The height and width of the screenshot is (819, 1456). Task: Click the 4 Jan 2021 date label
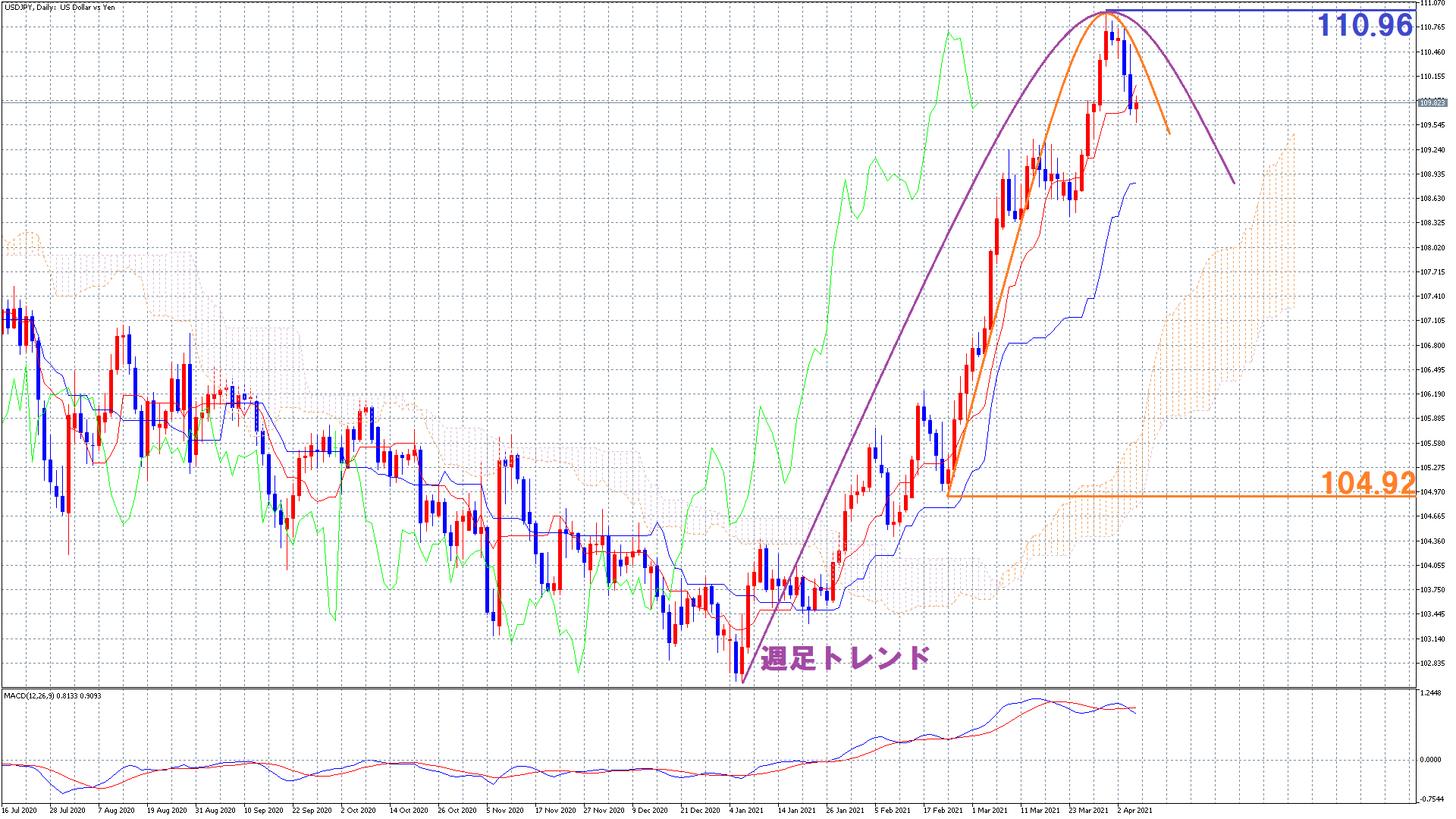746,810
